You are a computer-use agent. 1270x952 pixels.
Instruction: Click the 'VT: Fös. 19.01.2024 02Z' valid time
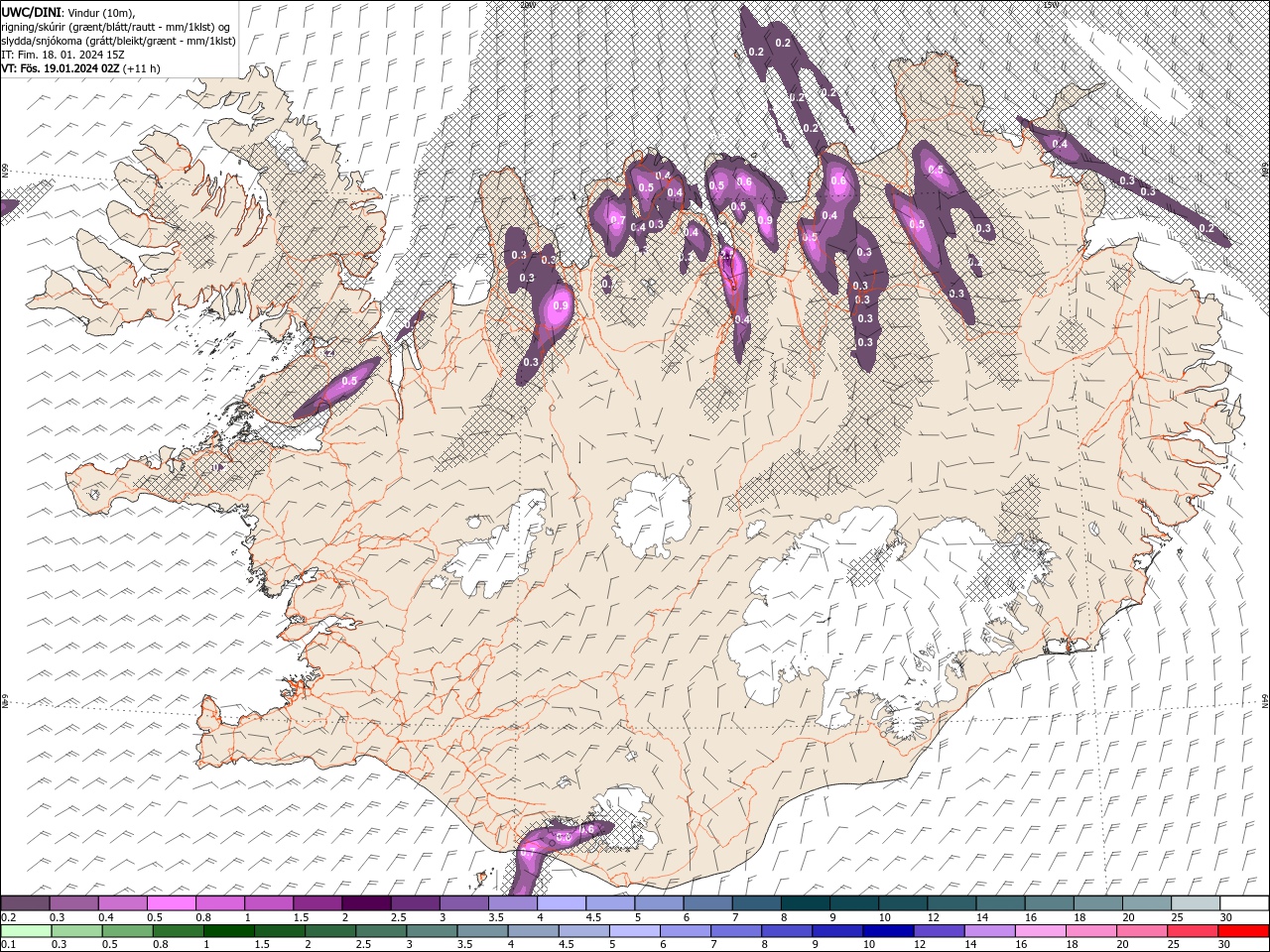tap(62, 68)
